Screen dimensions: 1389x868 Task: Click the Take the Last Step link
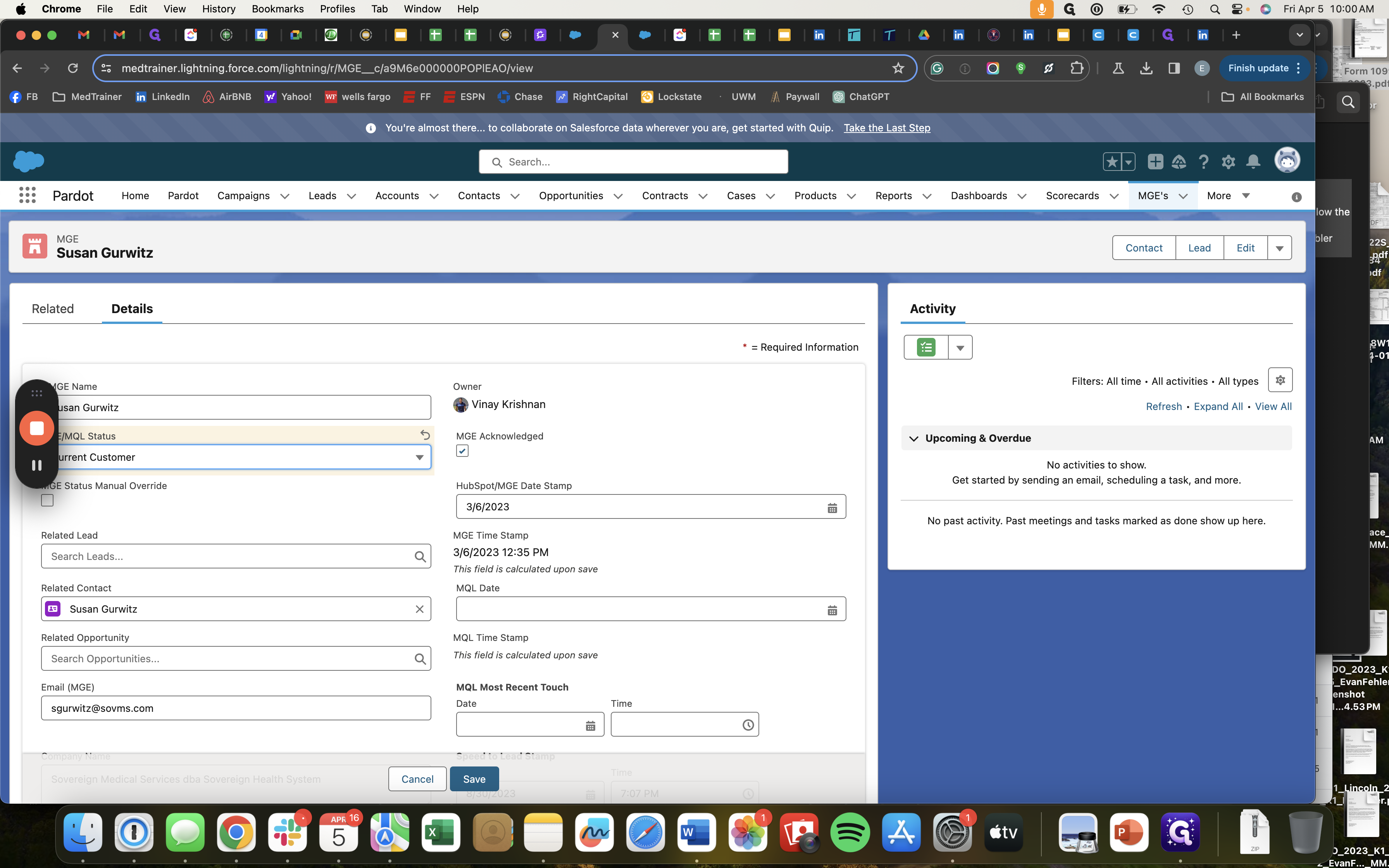(886, 128)
